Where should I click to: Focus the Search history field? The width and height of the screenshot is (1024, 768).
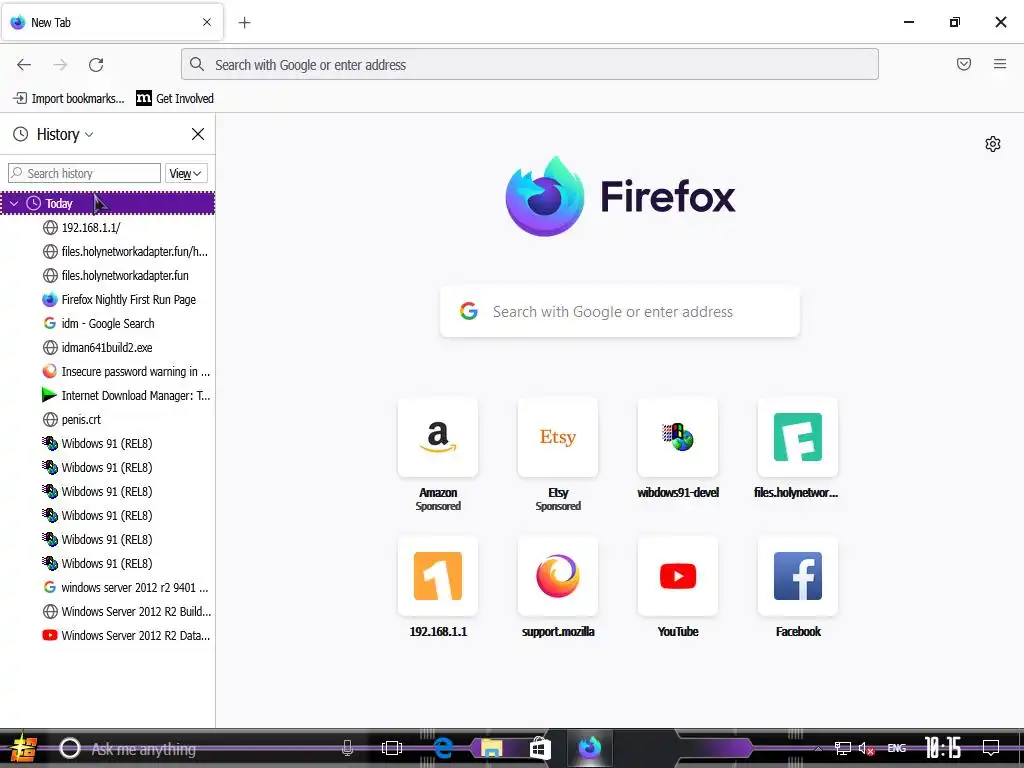[x=84, y=173]
